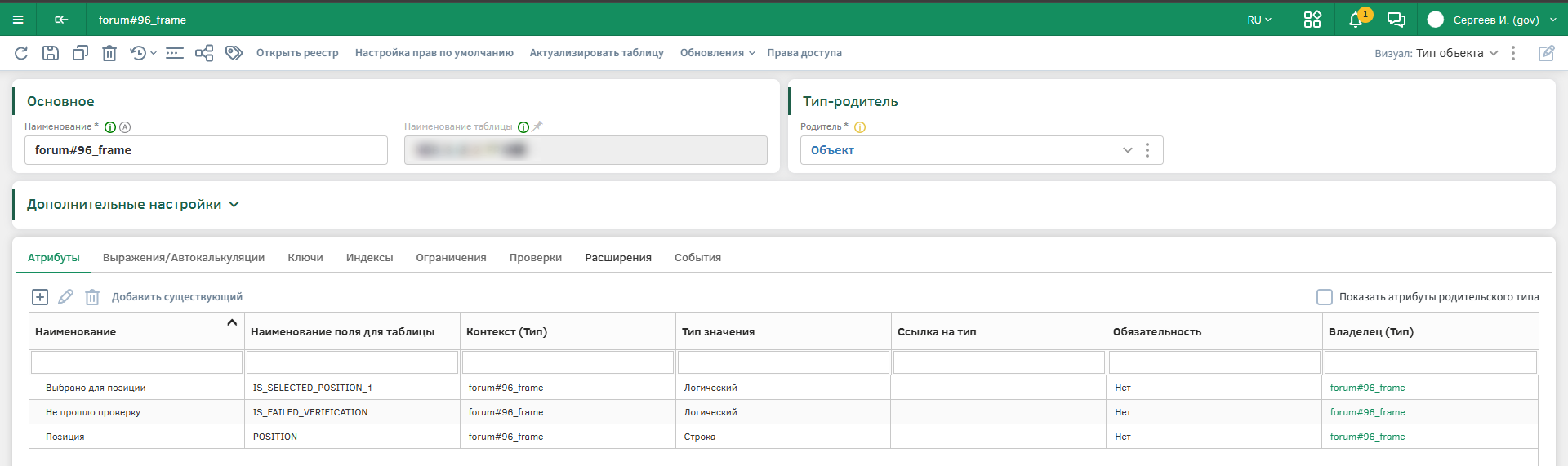The width and height of the screenshot is (1568, 466).
Task: Click the tag label icon in toolbar
Action: pyautogui.click(x=234, y=53)
